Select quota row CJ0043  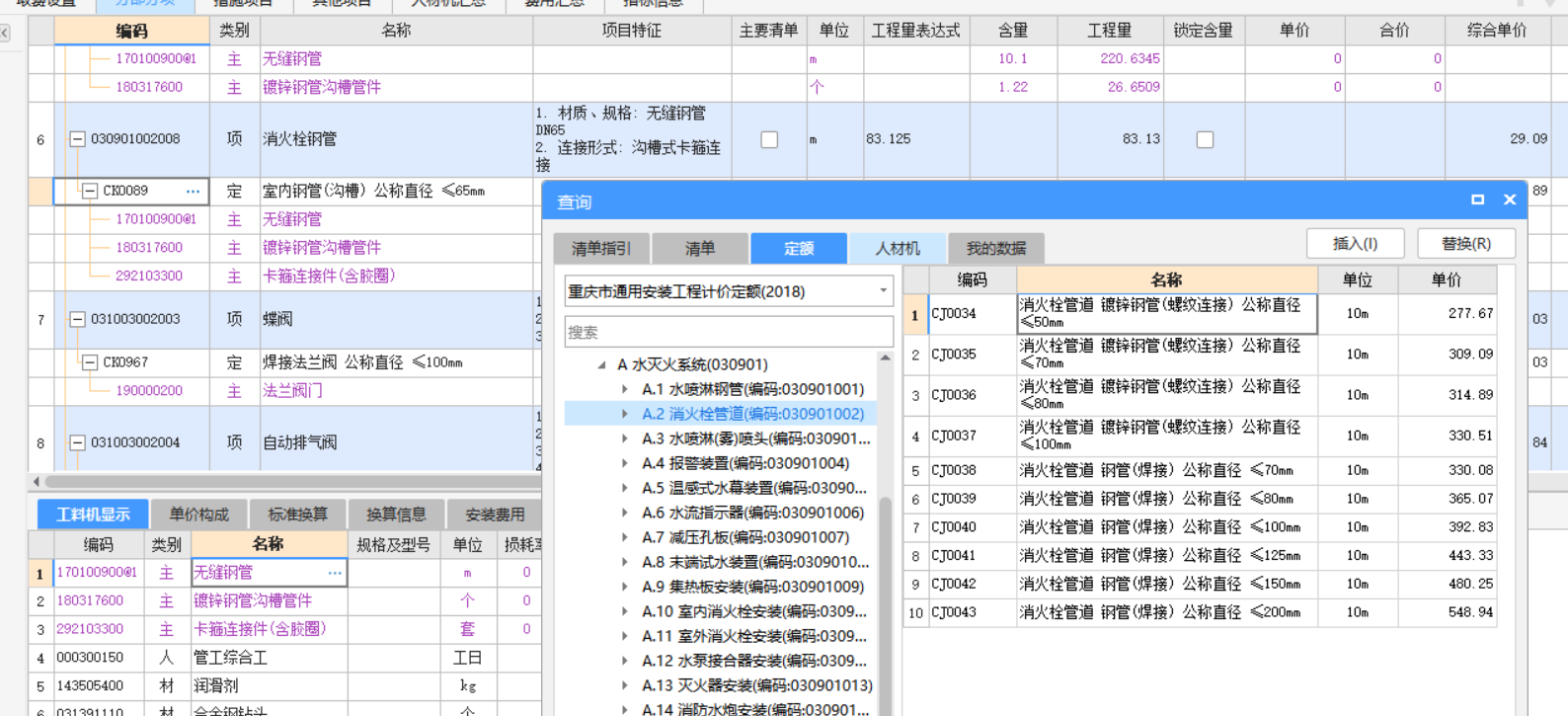(x=1200, y=612)
